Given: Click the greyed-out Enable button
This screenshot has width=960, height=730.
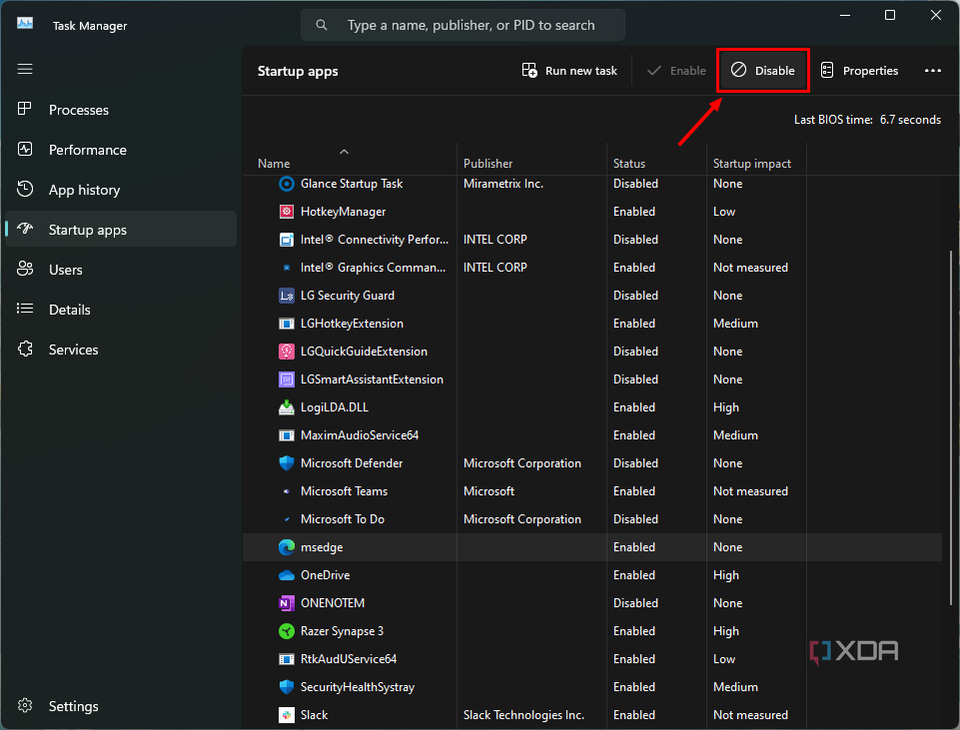Looking at the screenshot, I should click(676, 70).
